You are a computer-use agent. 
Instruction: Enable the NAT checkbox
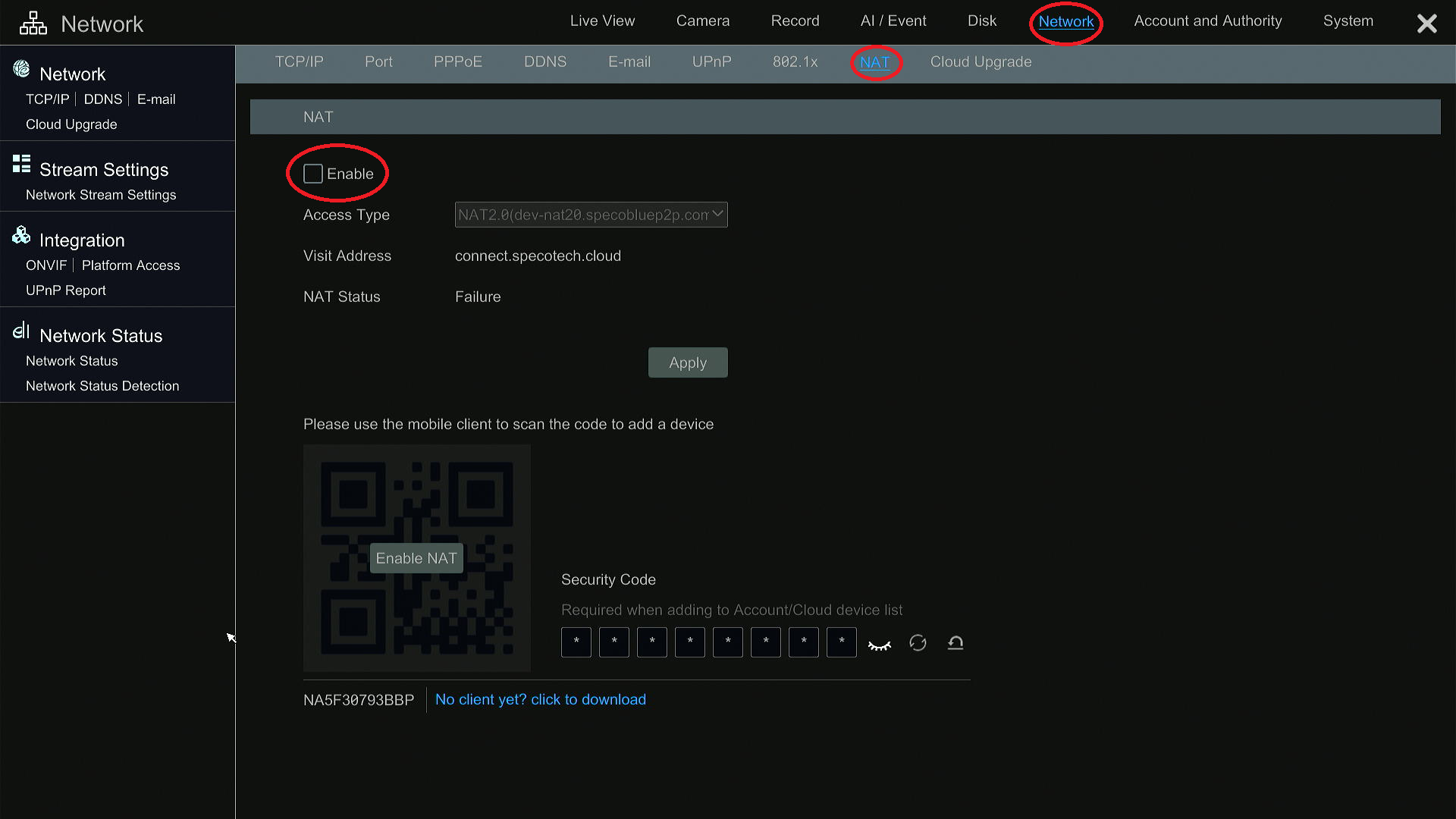(x=312, y=174)
